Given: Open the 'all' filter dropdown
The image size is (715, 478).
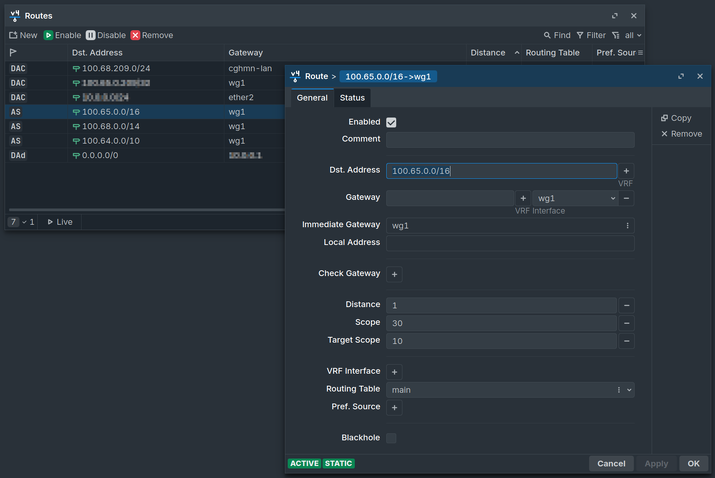Looking at the screenshot, I should pyautogui.click(x=633, y=35).
